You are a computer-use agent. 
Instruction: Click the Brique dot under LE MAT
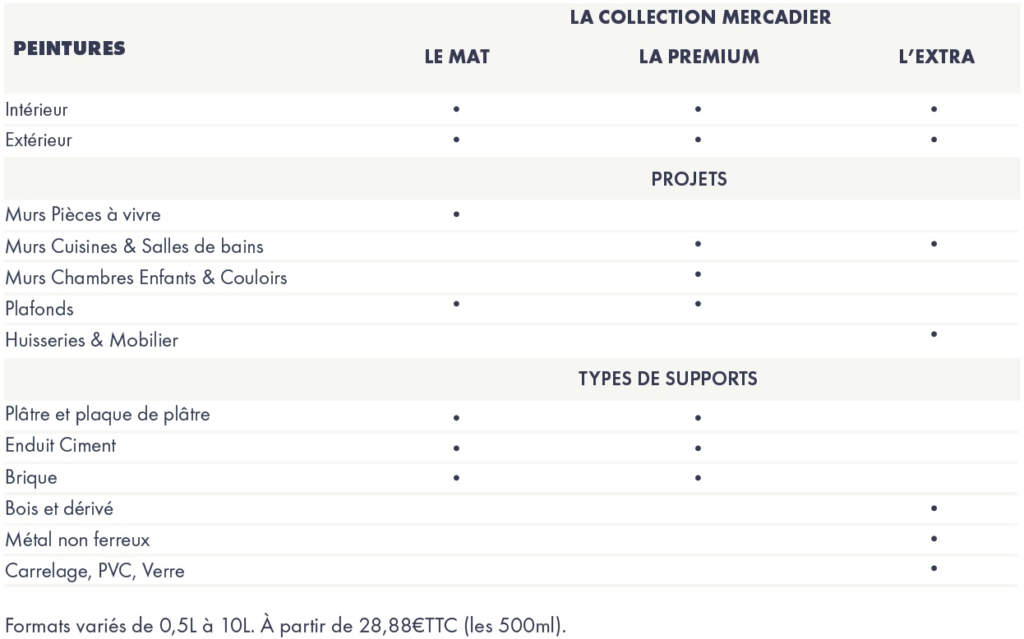point(456,478)
